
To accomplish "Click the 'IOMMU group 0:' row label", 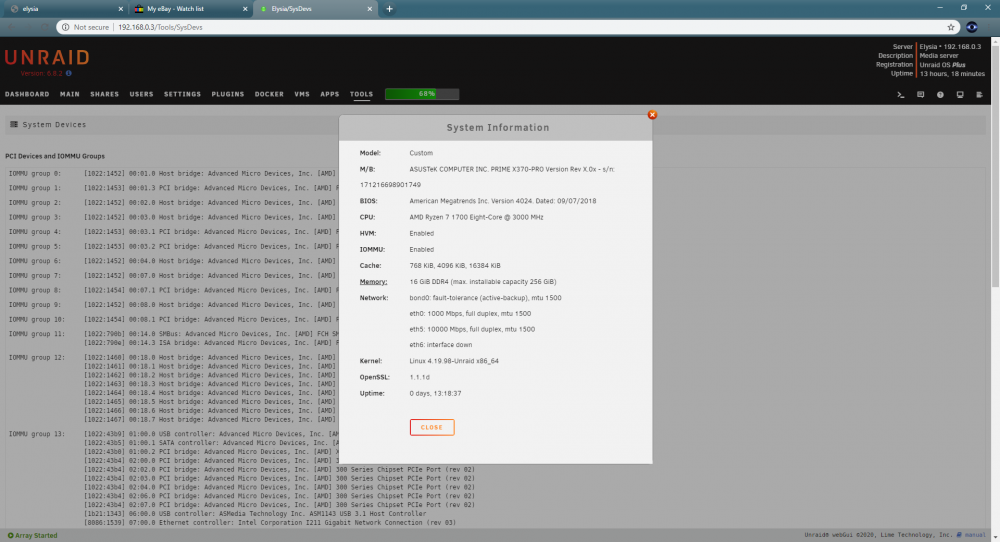I will 34,173.
